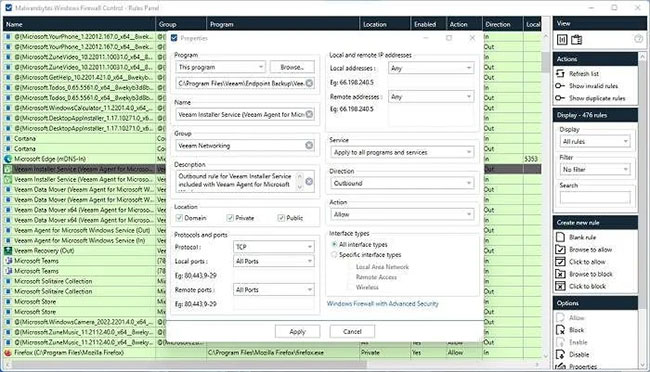This screenshot has height=372, width=650.
Task: Click the Apply button
Action: click(297, 331)
